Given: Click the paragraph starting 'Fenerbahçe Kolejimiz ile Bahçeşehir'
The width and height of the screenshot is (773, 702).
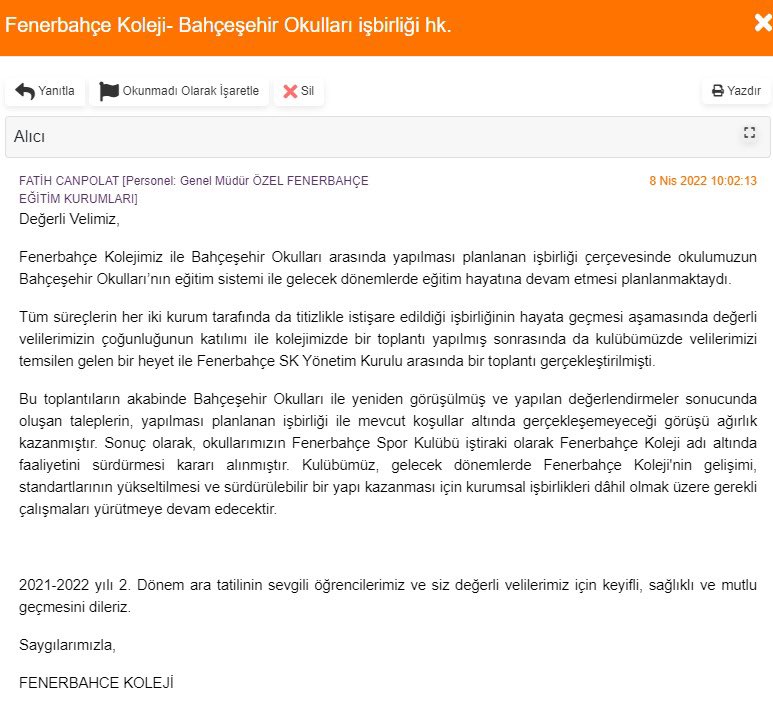Looking at the screenshot, I should click(387, 268).
